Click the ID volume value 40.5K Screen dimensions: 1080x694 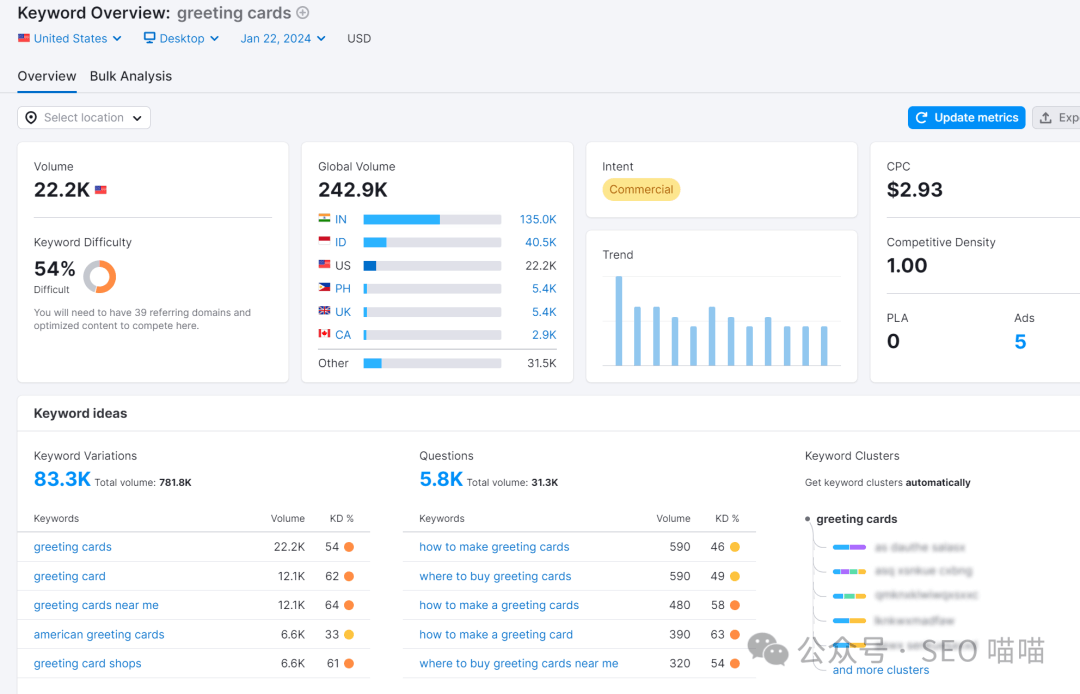541,242
